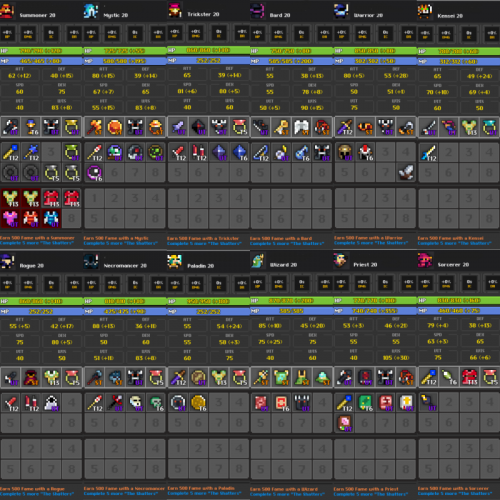Click the Rogue character portrait
The image size is (500, 500).
(x=7, y=262)
